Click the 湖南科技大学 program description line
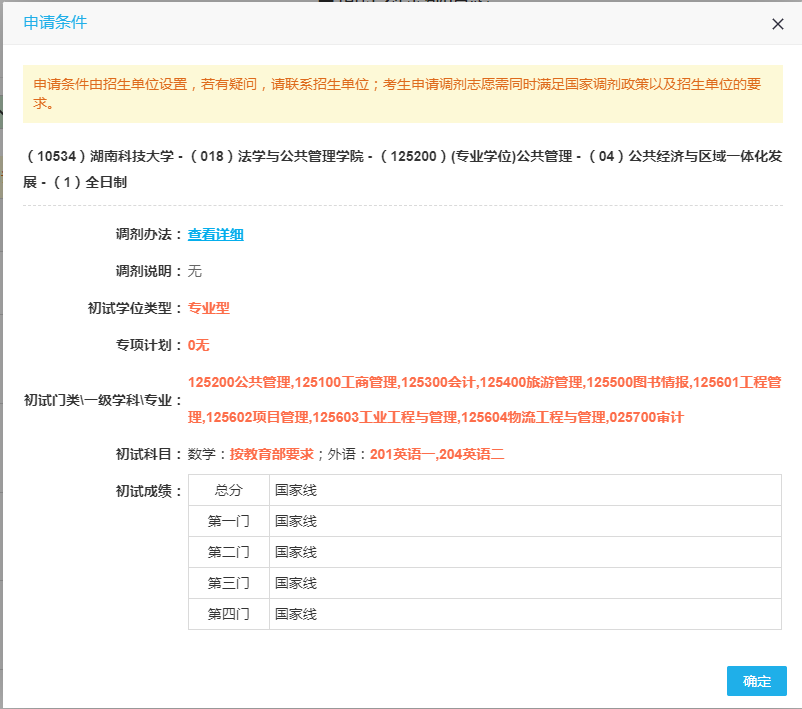Viewport: 802px width, 709px height. [403, 169]
